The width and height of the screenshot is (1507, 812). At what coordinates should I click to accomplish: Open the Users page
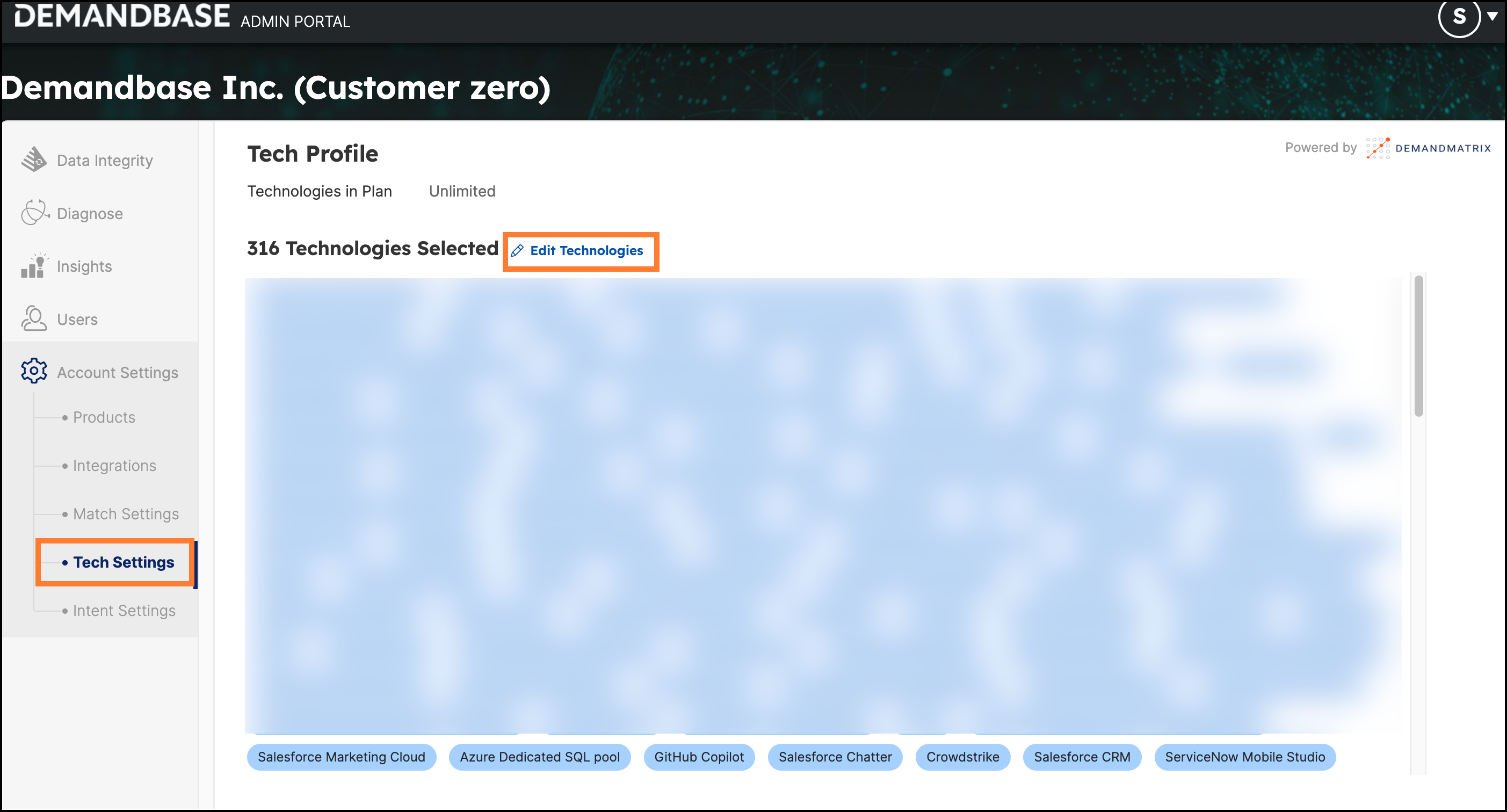(77, 320)
